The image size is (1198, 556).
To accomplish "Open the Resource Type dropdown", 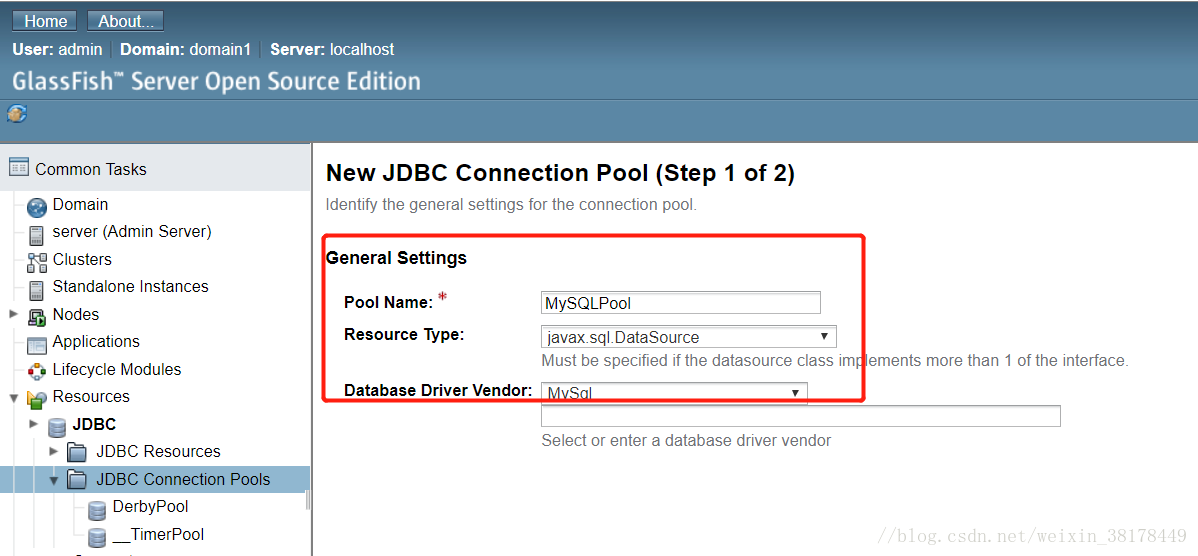I will pos(688,337).
